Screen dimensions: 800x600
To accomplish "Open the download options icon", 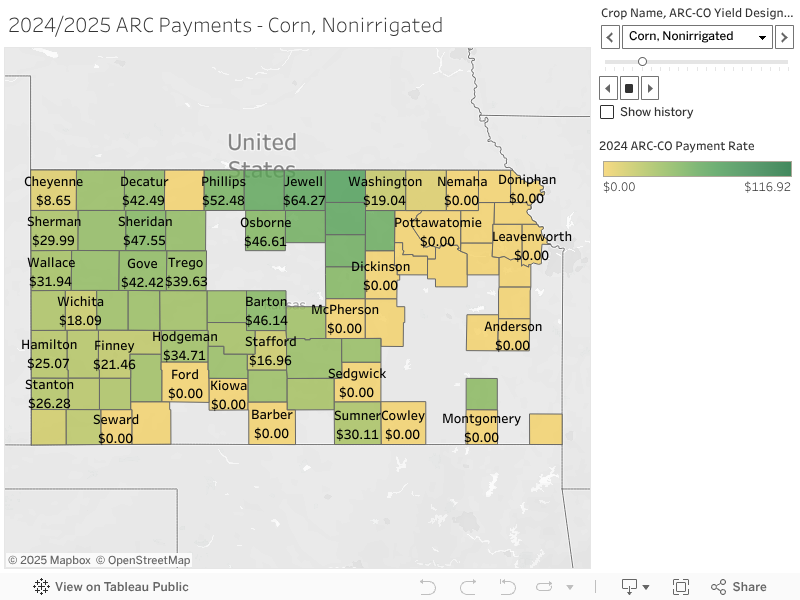I will 635,587.
